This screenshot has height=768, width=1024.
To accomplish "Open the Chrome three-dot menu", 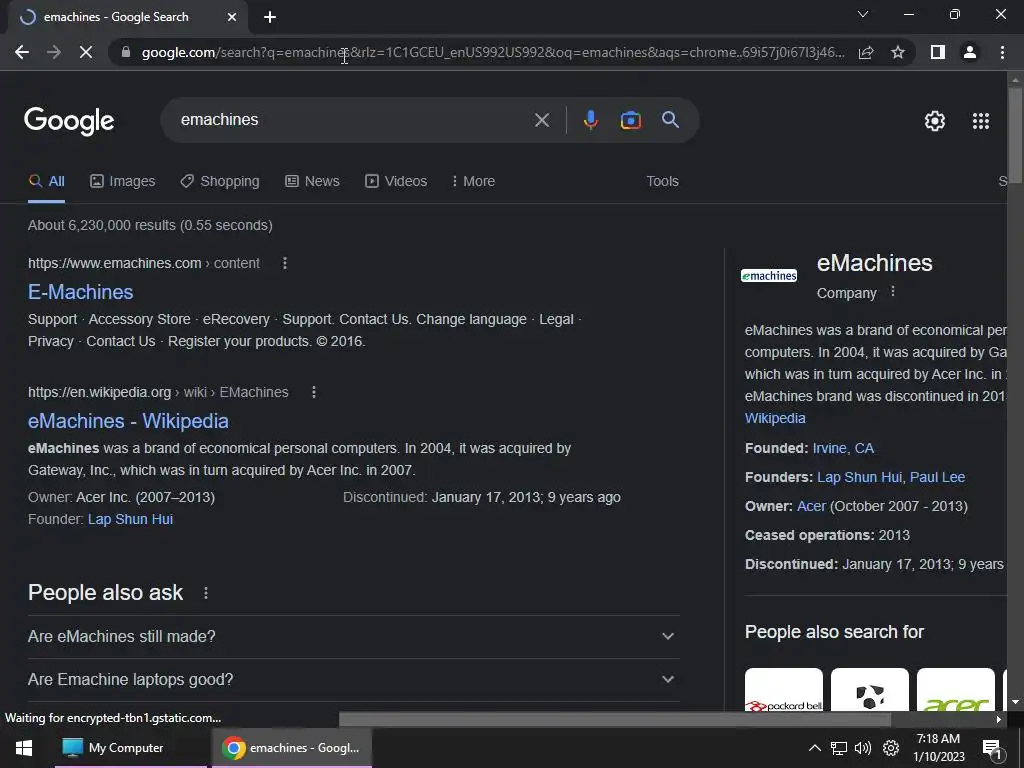I will pyautogui.click(x=1002, y=52).
